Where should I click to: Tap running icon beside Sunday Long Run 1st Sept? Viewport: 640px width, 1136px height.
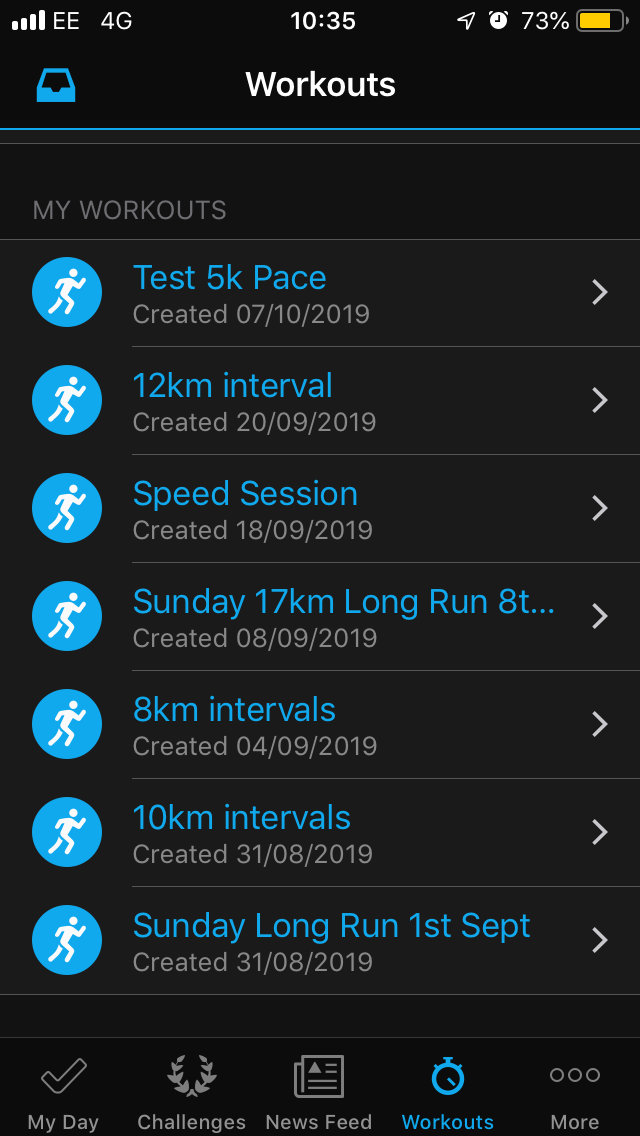point(67,940)
